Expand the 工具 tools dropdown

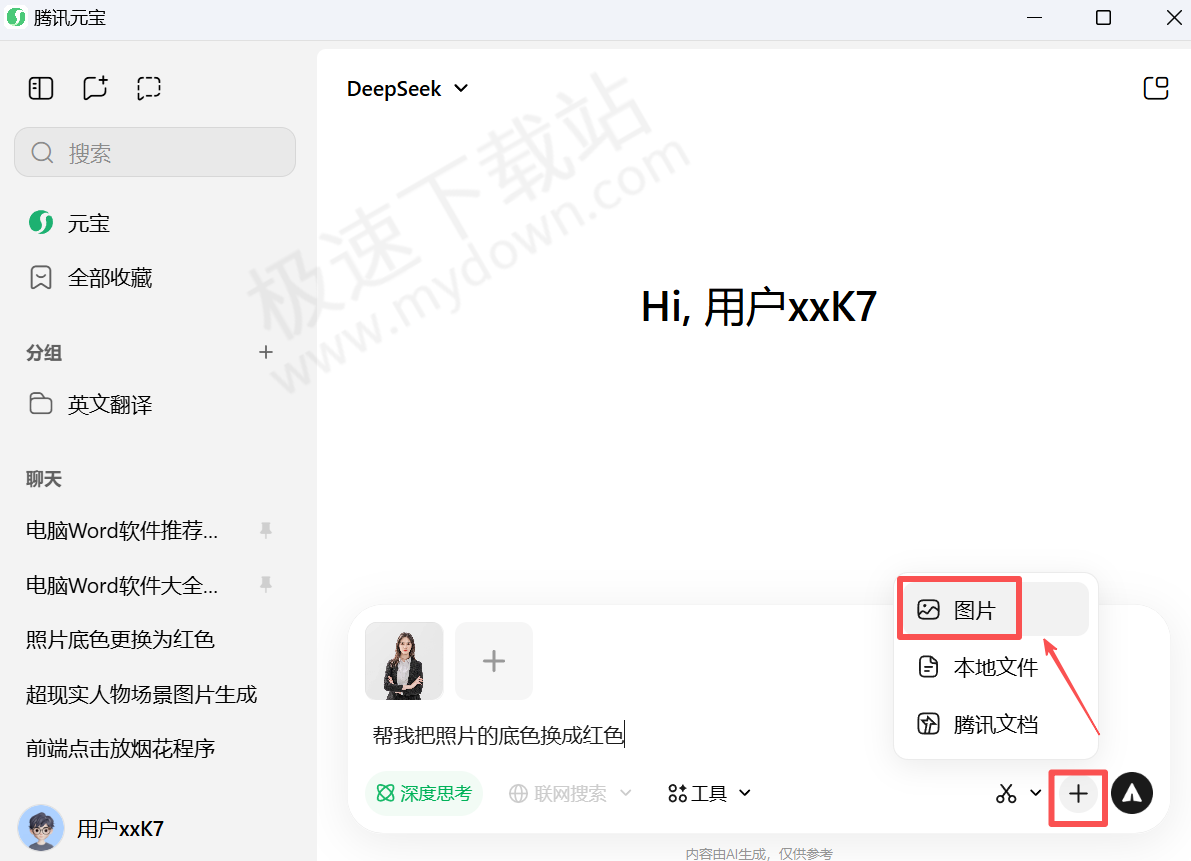(x=708, y=793)
